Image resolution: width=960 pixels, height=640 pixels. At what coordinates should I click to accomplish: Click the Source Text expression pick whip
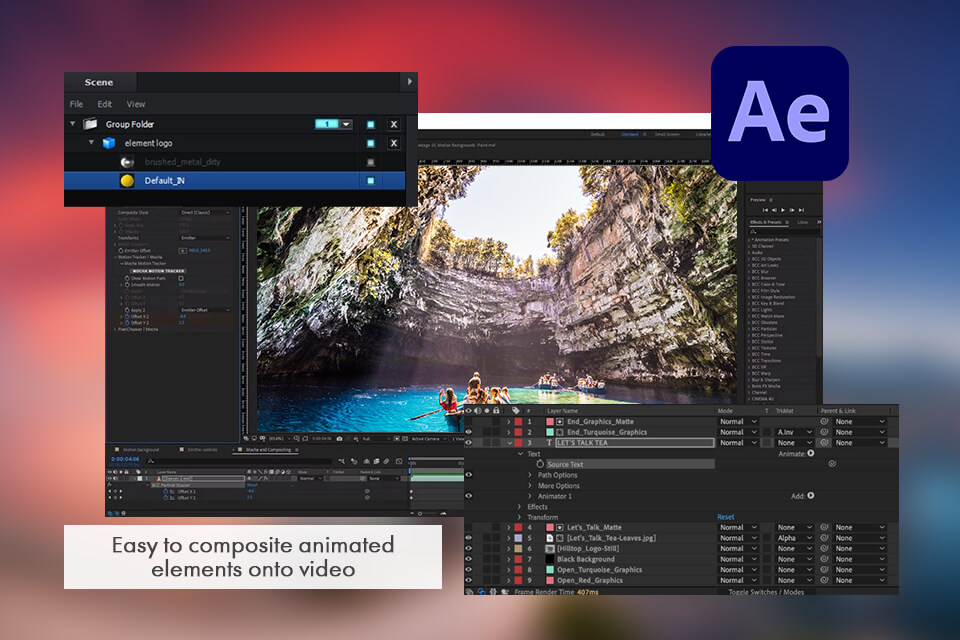point(832,464)
